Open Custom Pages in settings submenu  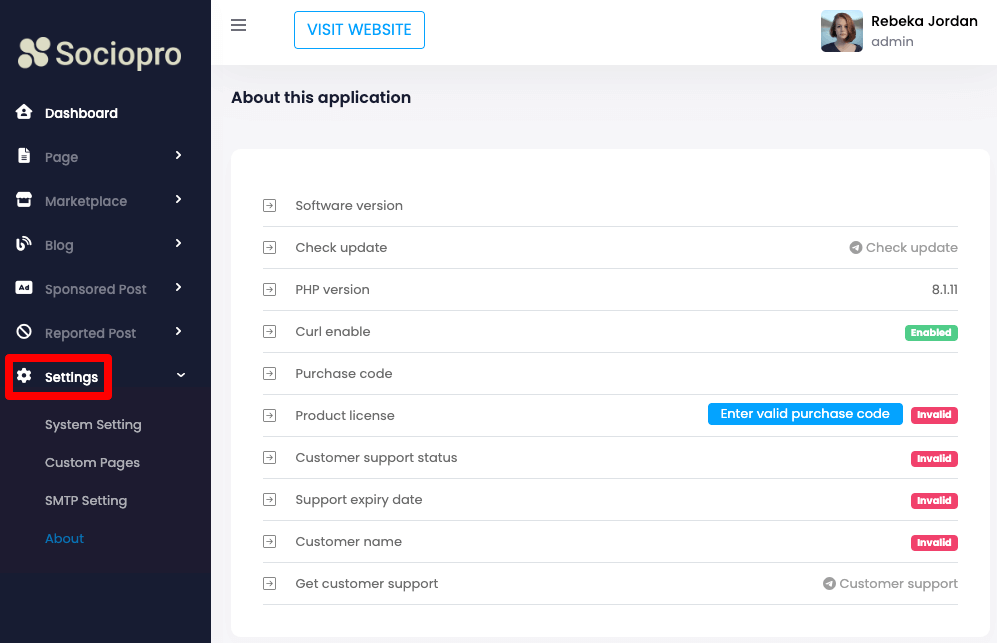[x=92, y=463]
